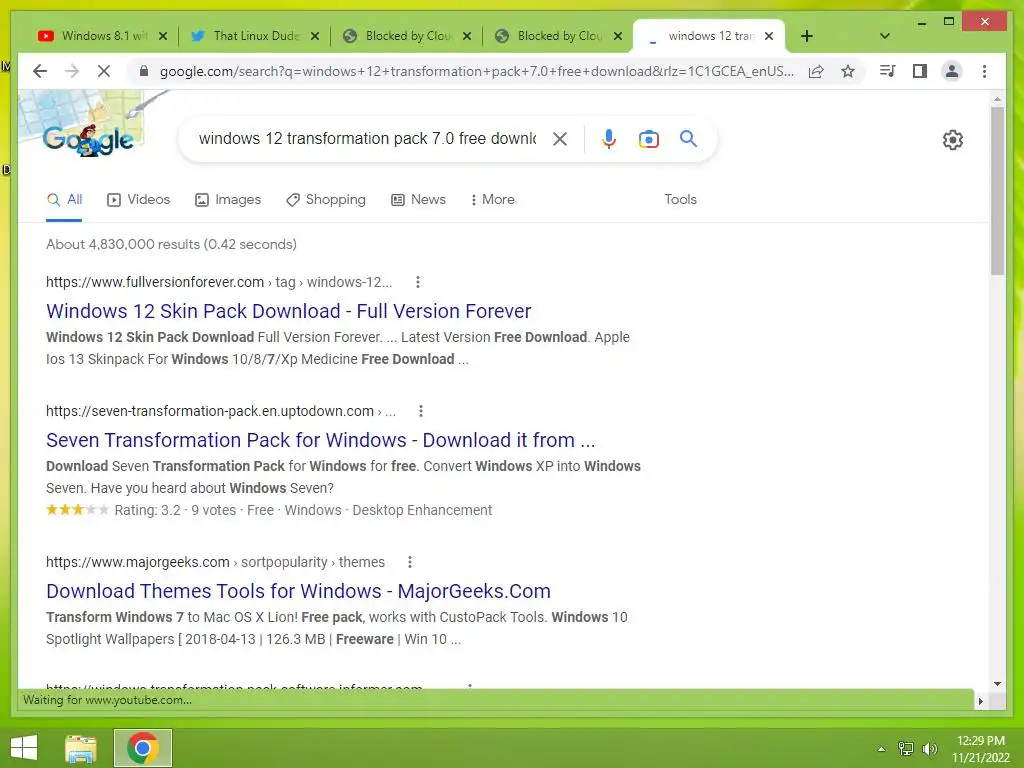Open volume speaker tray icon
This screenshot has height=768, width=1024.
point(930,749)
